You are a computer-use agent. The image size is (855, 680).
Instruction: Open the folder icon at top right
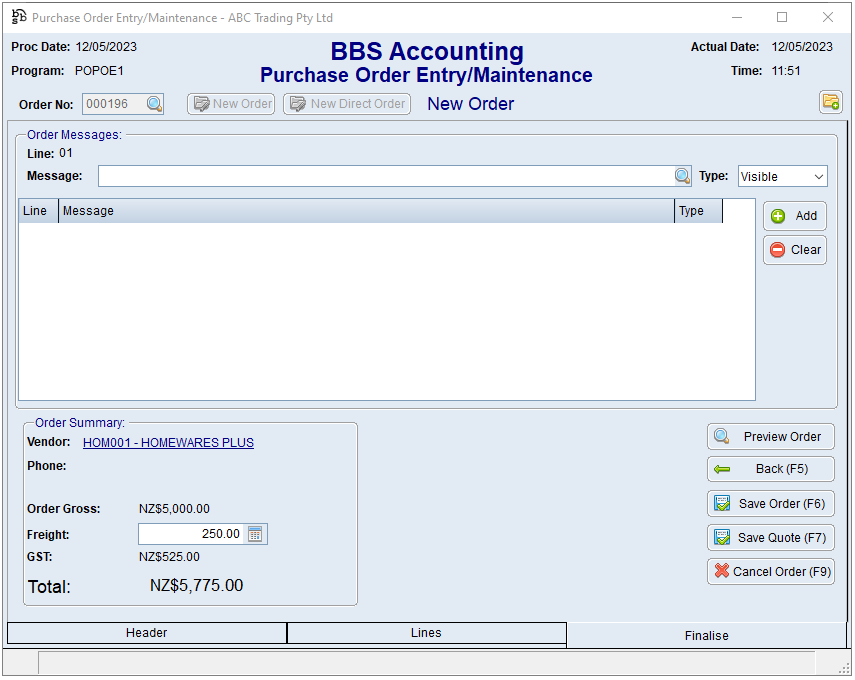pos(830,102)
